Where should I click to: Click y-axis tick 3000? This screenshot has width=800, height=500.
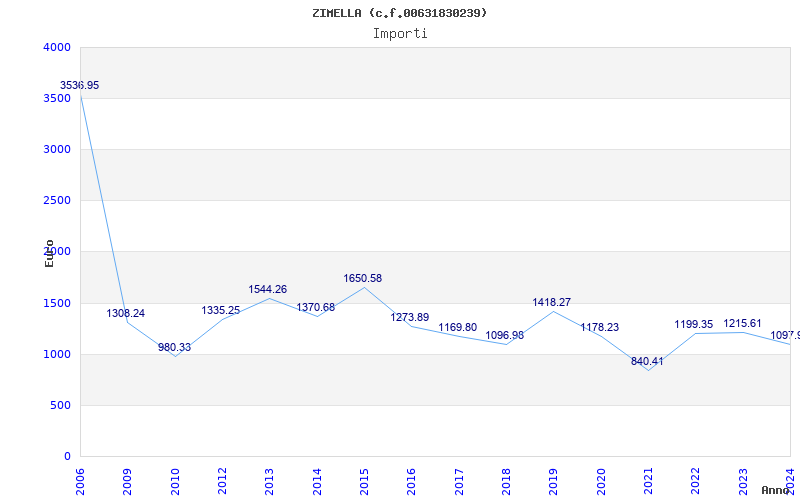57,149
